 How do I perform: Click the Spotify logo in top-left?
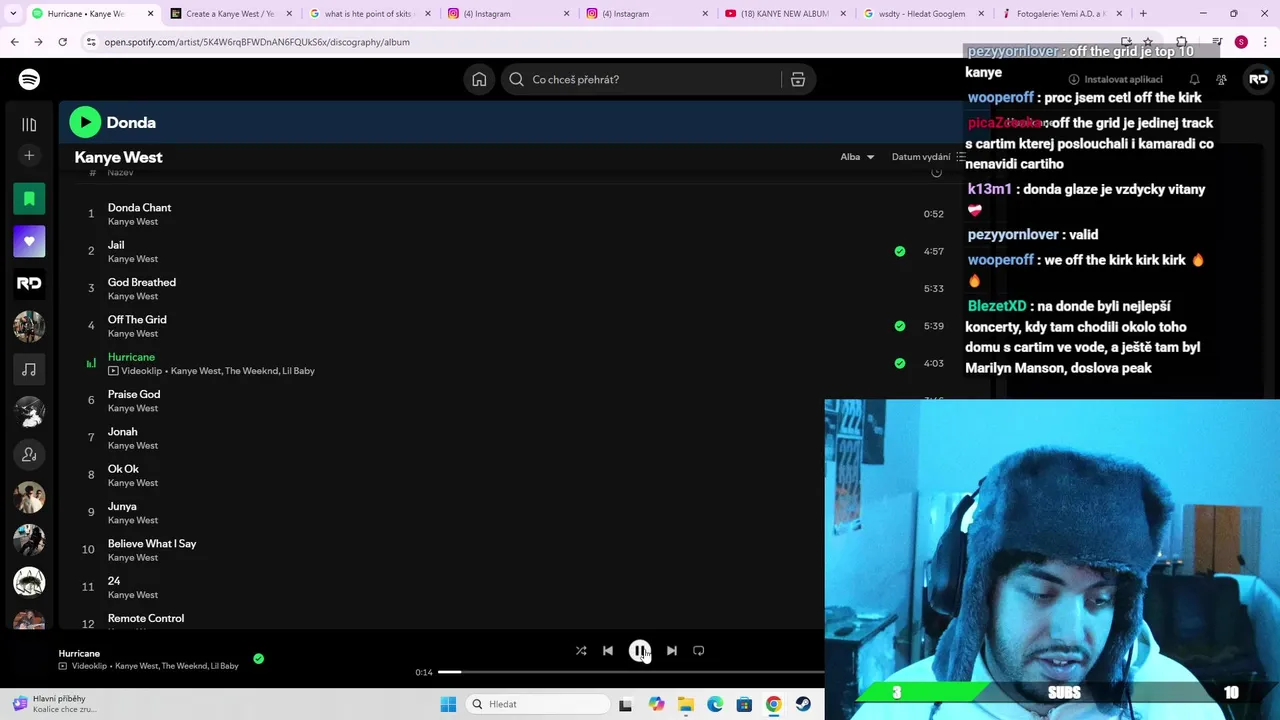pos(29,79)
